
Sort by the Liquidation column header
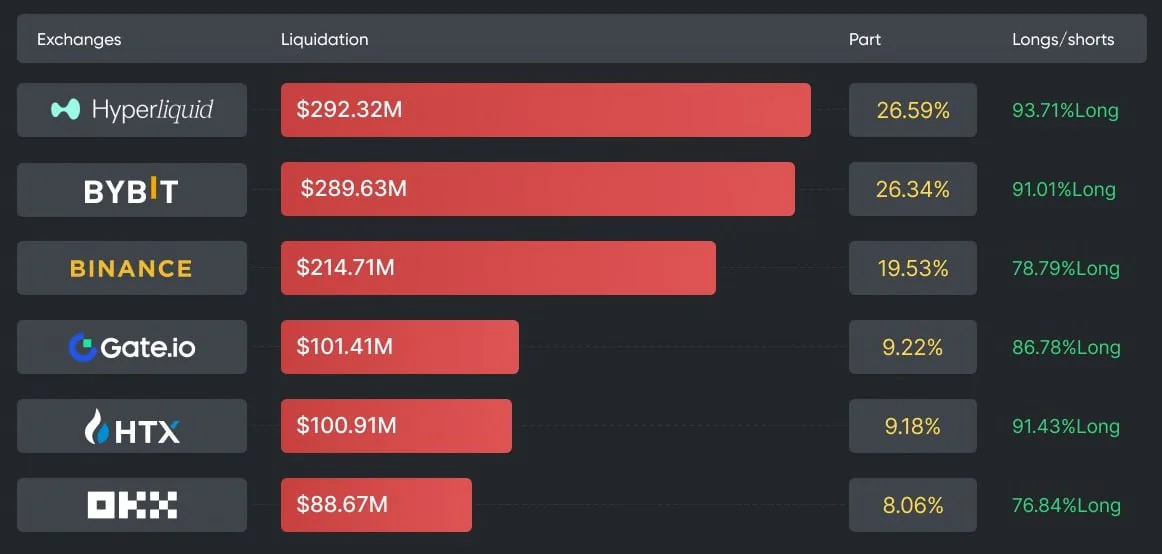pos(324,40)
